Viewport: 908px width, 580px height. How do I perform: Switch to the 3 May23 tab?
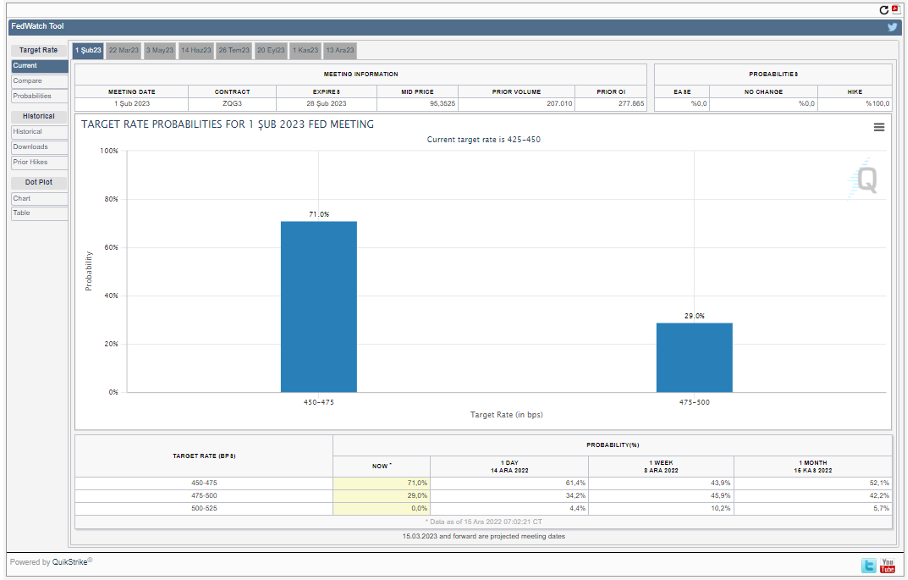159,50
